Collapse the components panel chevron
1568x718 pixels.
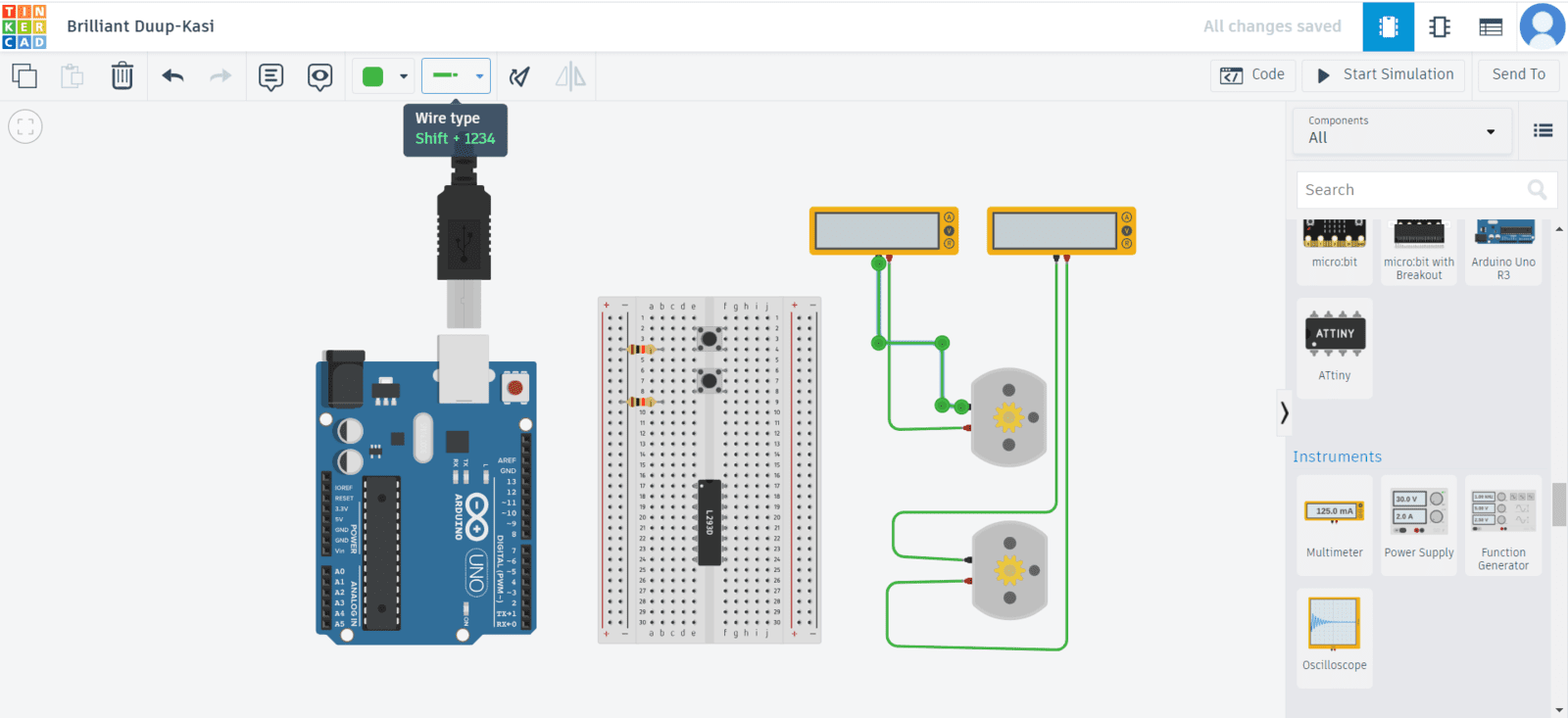pyautogui.click(x=1284, y=413)
